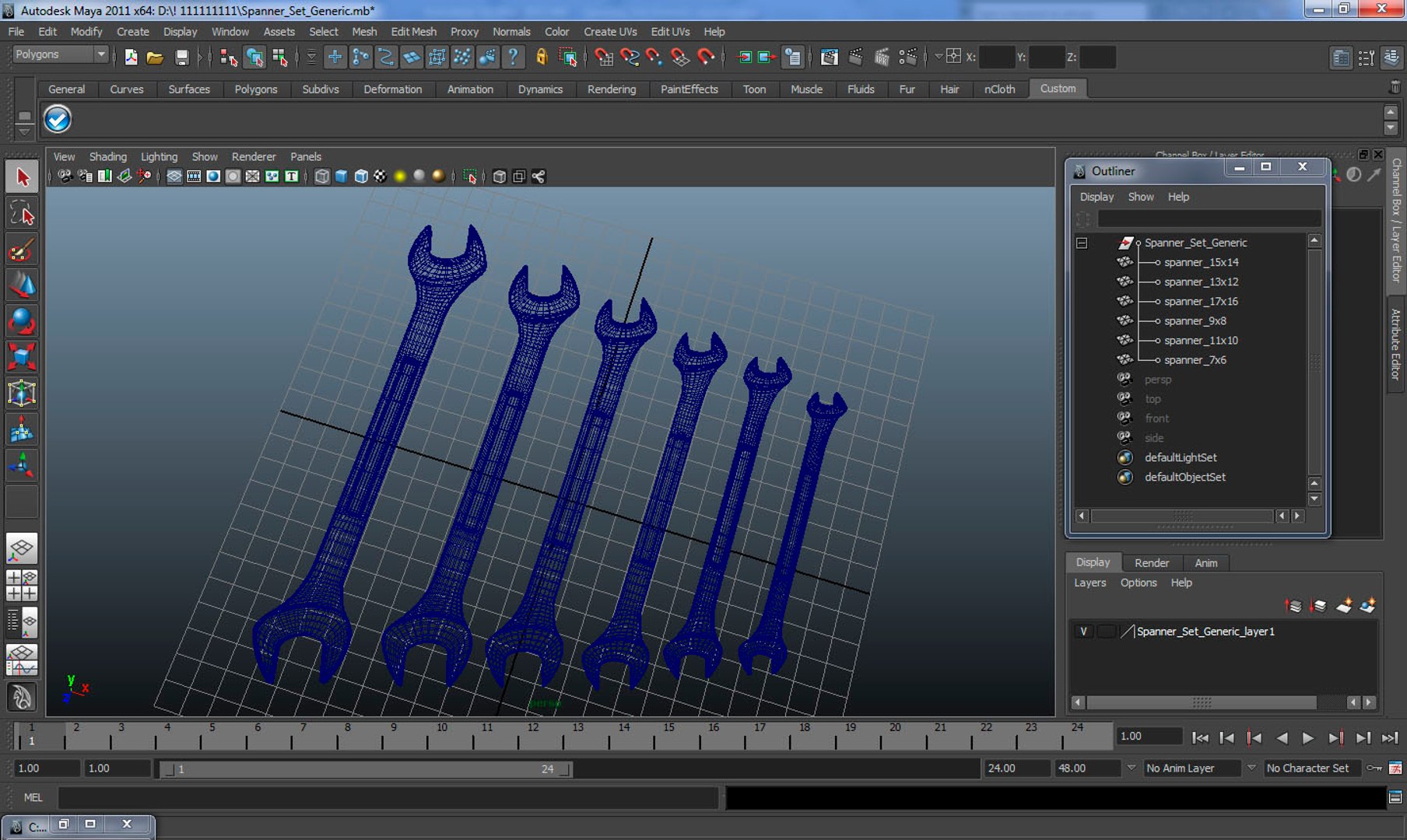Image resolution: width=1407 pixels, height=840 pixels.
Task: Activate the Move tool
Action: tap(22, 285)
